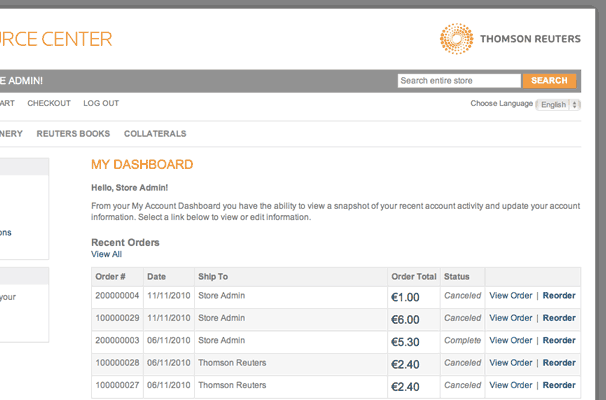606x400 pixels.
Task: Open the COLLATERALS category
Action: 155,134
